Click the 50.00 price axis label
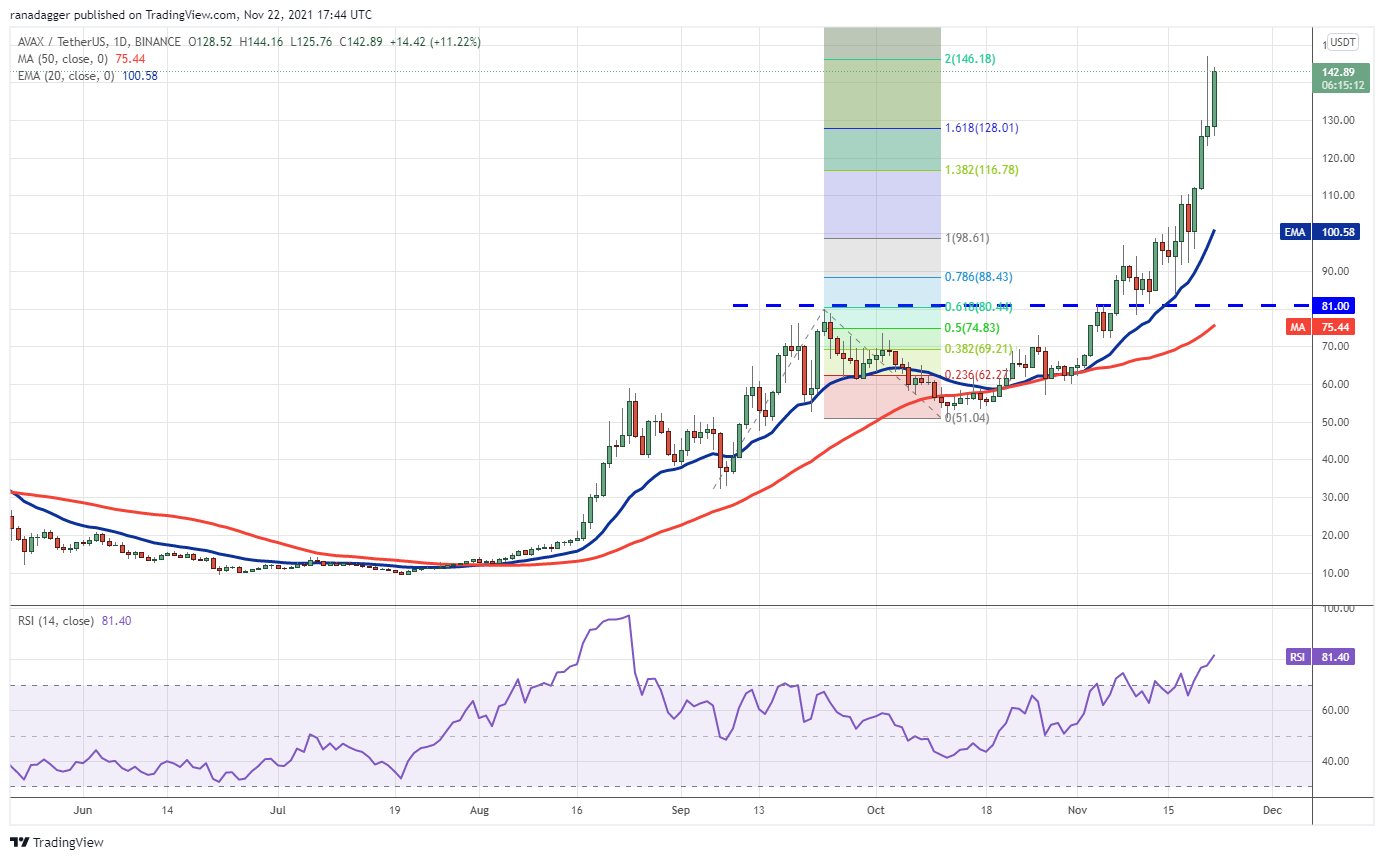The height and width of the screenshot is (860, 1384). pyautogui.click(x=1334, y=422)
